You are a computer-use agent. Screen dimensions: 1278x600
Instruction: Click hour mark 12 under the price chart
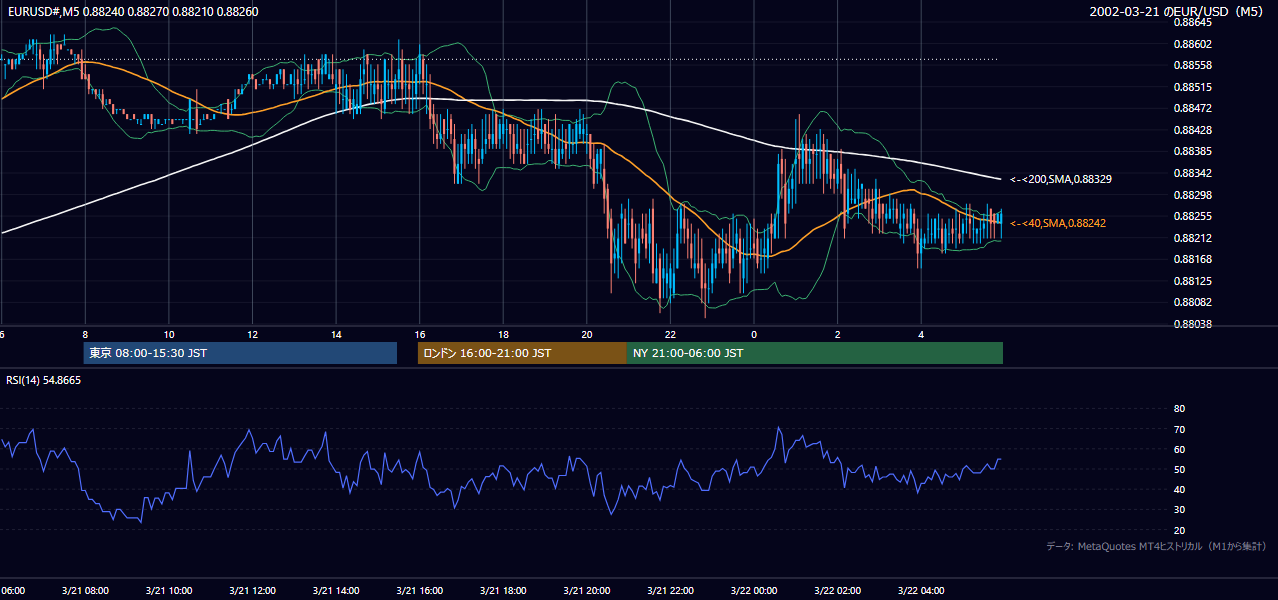252,335
